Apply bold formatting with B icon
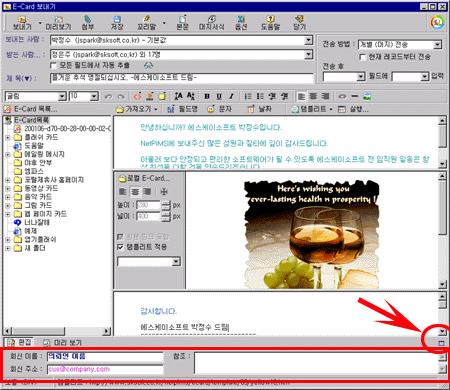Screen dimensions: 450x390 tap(207, 96)
